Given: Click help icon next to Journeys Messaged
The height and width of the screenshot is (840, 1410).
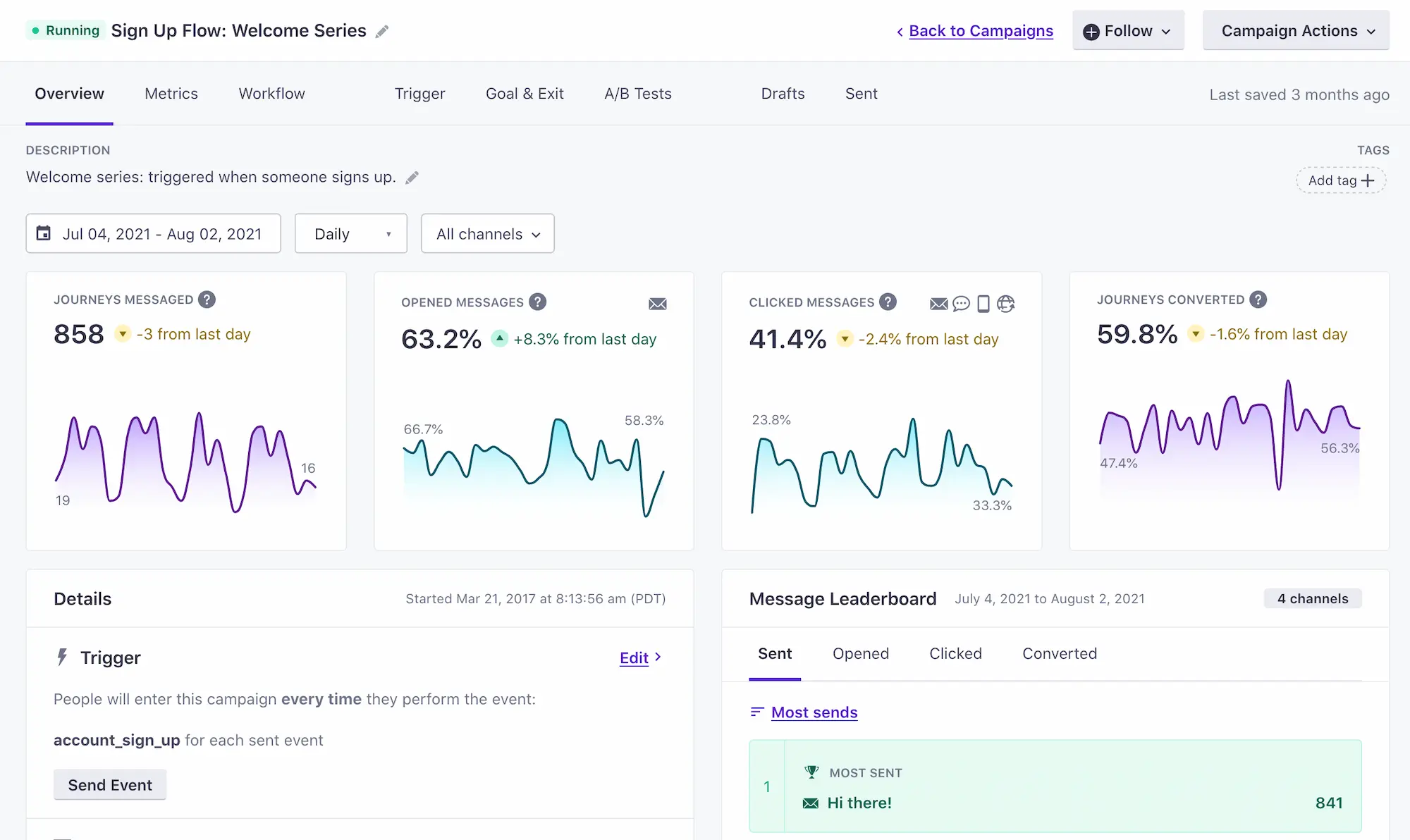Looking at the screenshot, I should tap(207, 299).
